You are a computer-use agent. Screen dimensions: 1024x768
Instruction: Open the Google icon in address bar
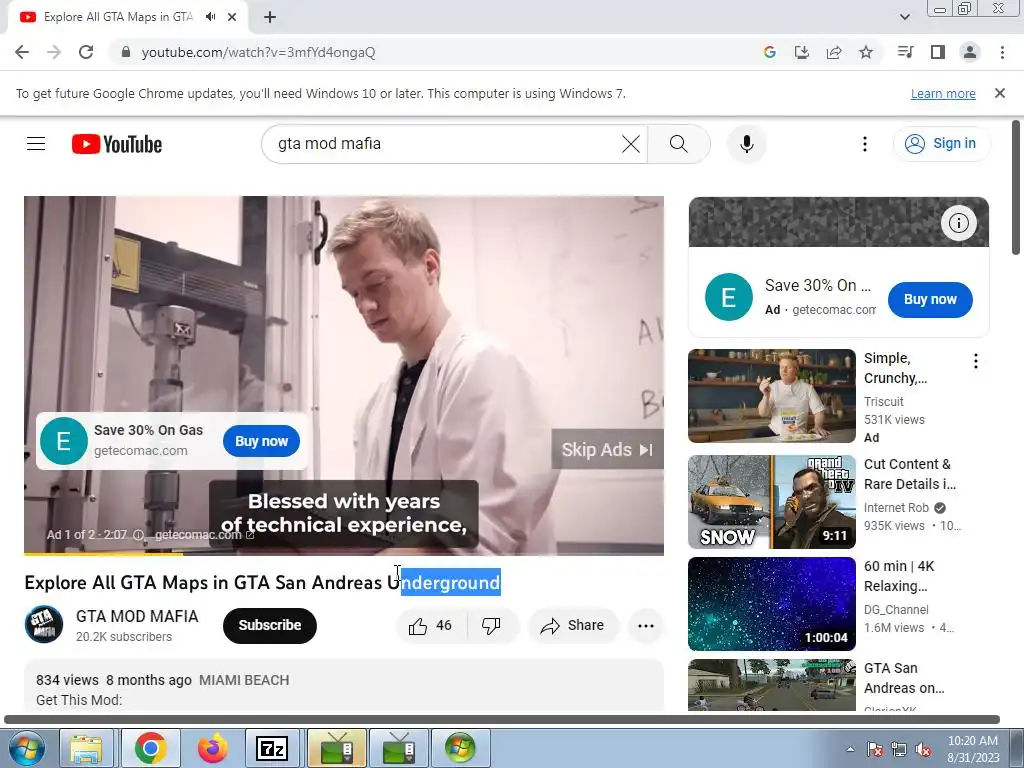pos(770,52)
